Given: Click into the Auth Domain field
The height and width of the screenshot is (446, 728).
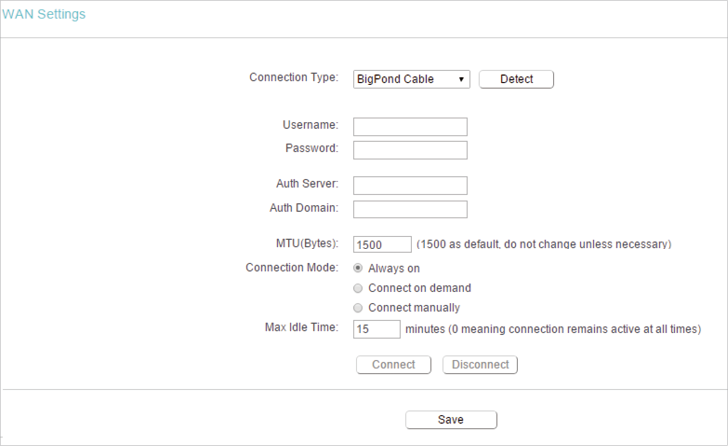Looking at the screenshot, I should 410,209.
